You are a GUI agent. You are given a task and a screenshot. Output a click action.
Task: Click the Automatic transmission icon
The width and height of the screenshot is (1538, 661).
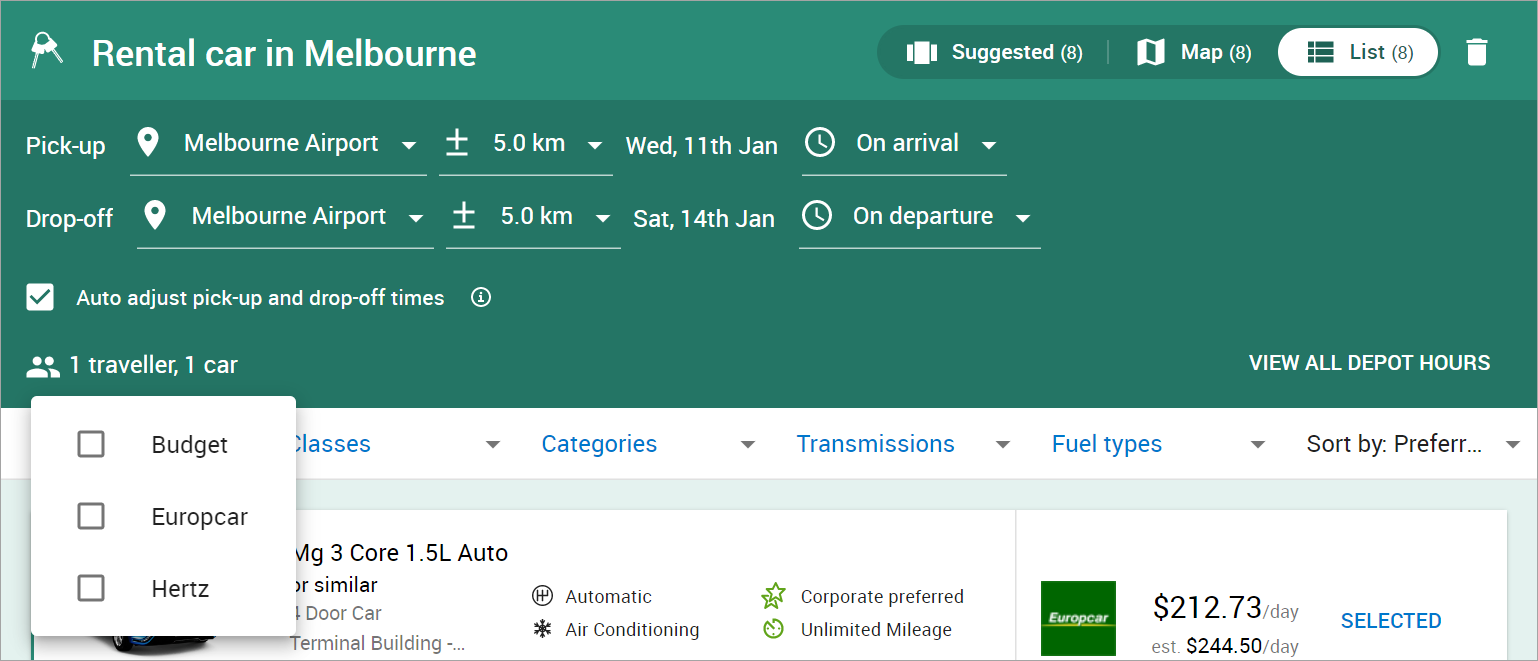pyautogui.click(x=542, y=597)
